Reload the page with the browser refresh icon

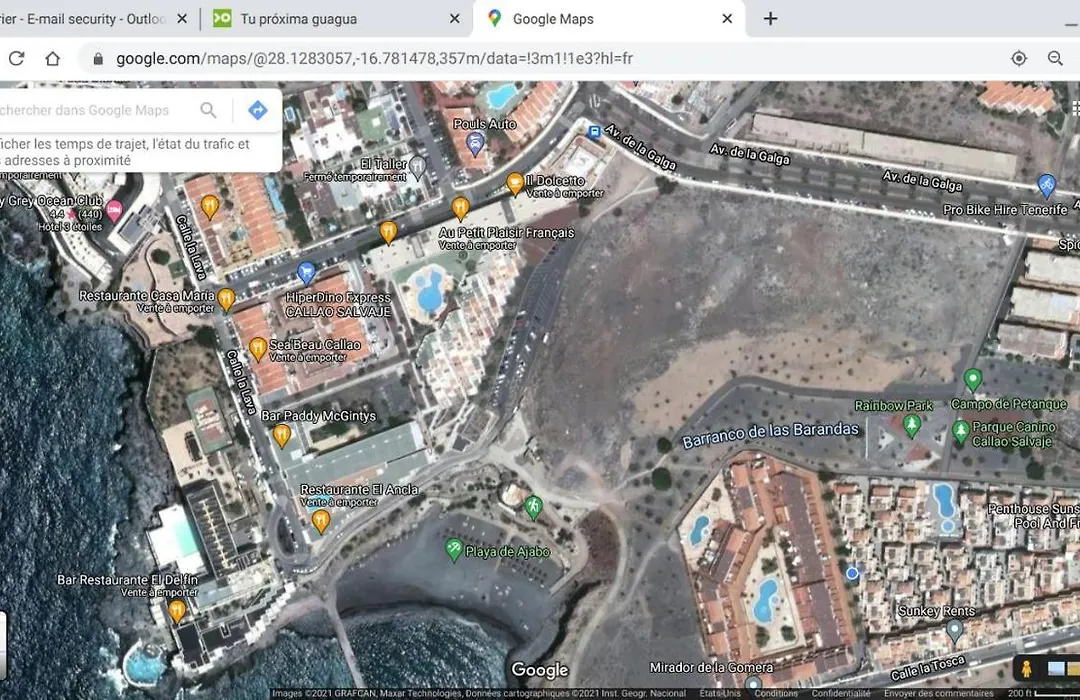tap(17, 59)
